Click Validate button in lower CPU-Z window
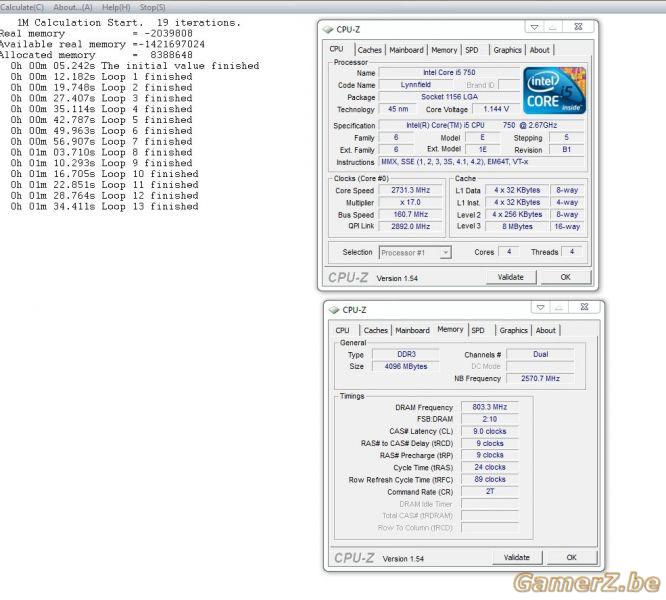The height and width of the screenshot is (600, 666). click(x=517, y=558)
